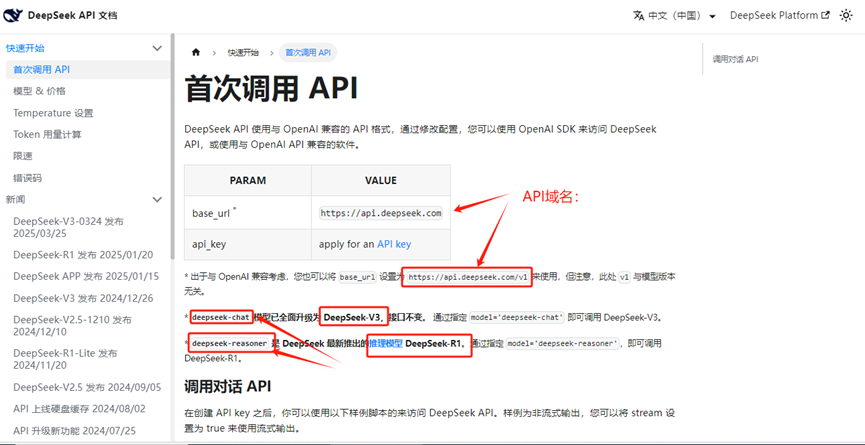
Task: Click the base_url table cell
Action: [x=248, y=212]
